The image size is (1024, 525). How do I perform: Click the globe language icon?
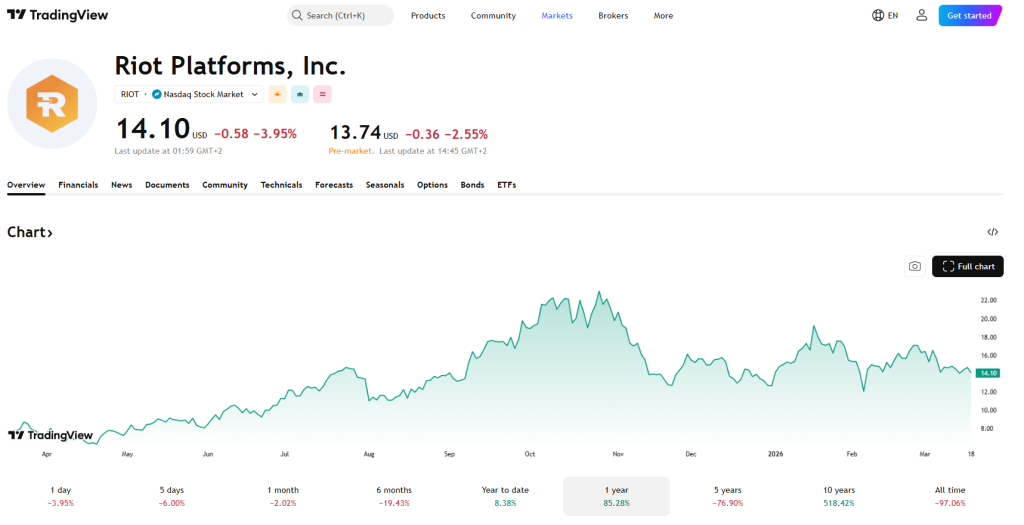point(878,15)
